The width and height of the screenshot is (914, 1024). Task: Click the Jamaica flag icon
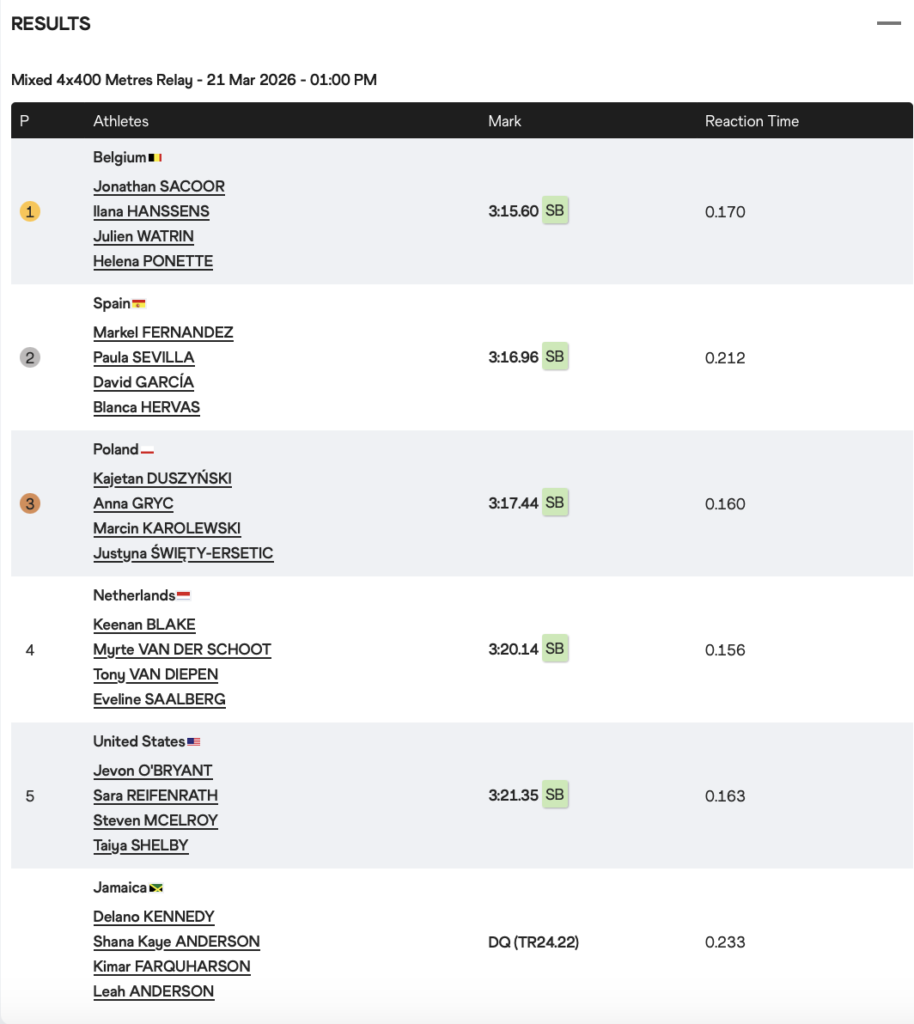coord(155,888)
